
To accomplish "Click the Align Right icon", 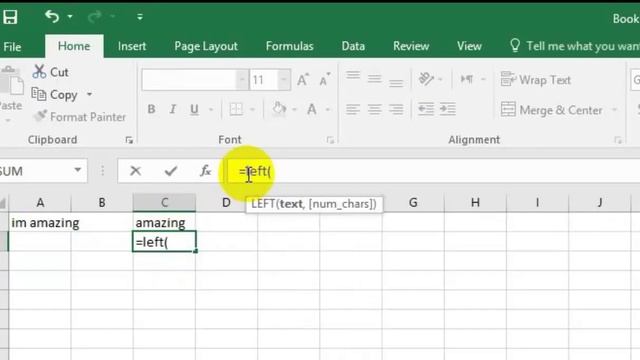I will pos(396,109).
